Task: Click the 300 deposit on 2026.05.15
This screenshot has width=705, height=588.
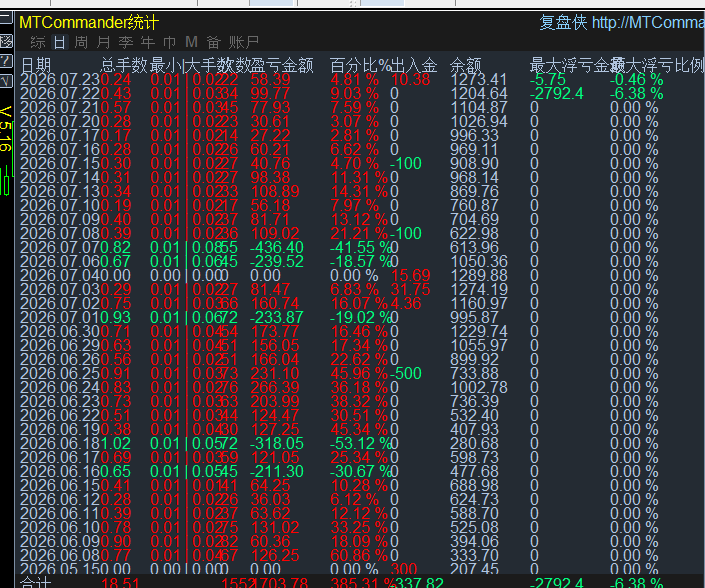Action: click(404, 569)
